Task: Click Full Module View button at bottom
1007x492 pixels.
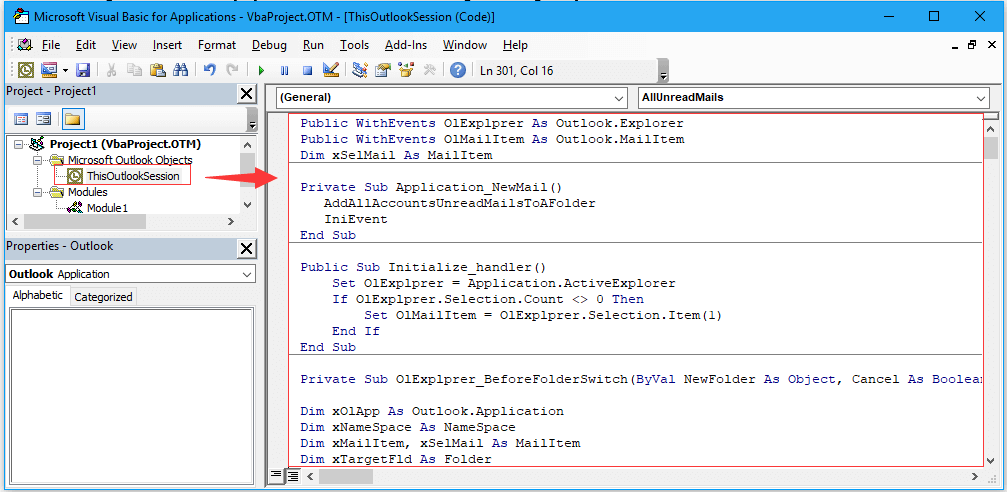Action: pyautogui.click(x=293, y=476)
